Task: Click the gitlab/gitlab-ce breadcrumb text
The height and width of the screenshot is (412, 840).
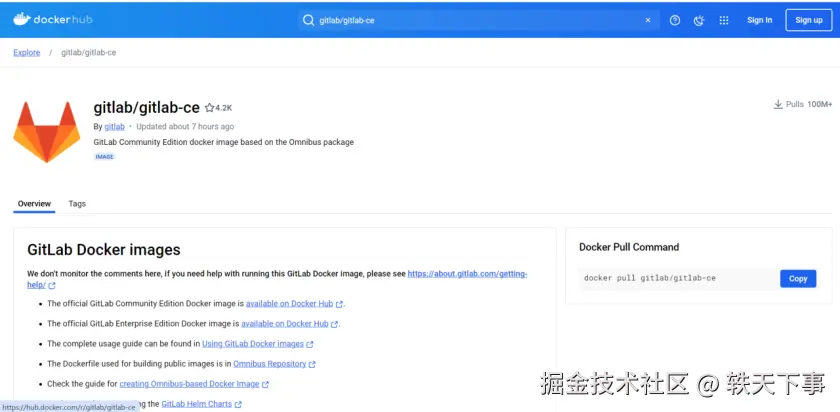Action: pos(88,53)
